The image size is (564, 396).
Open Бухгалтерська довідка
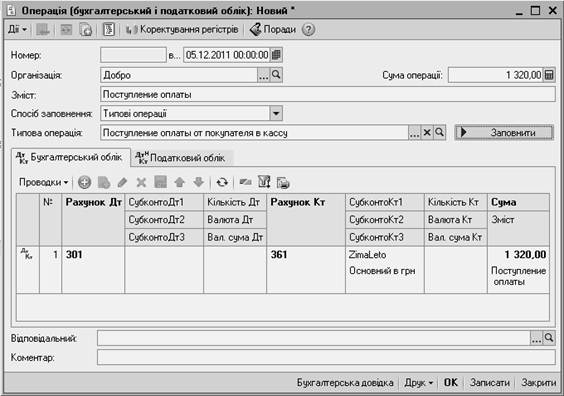click(345, 382)
